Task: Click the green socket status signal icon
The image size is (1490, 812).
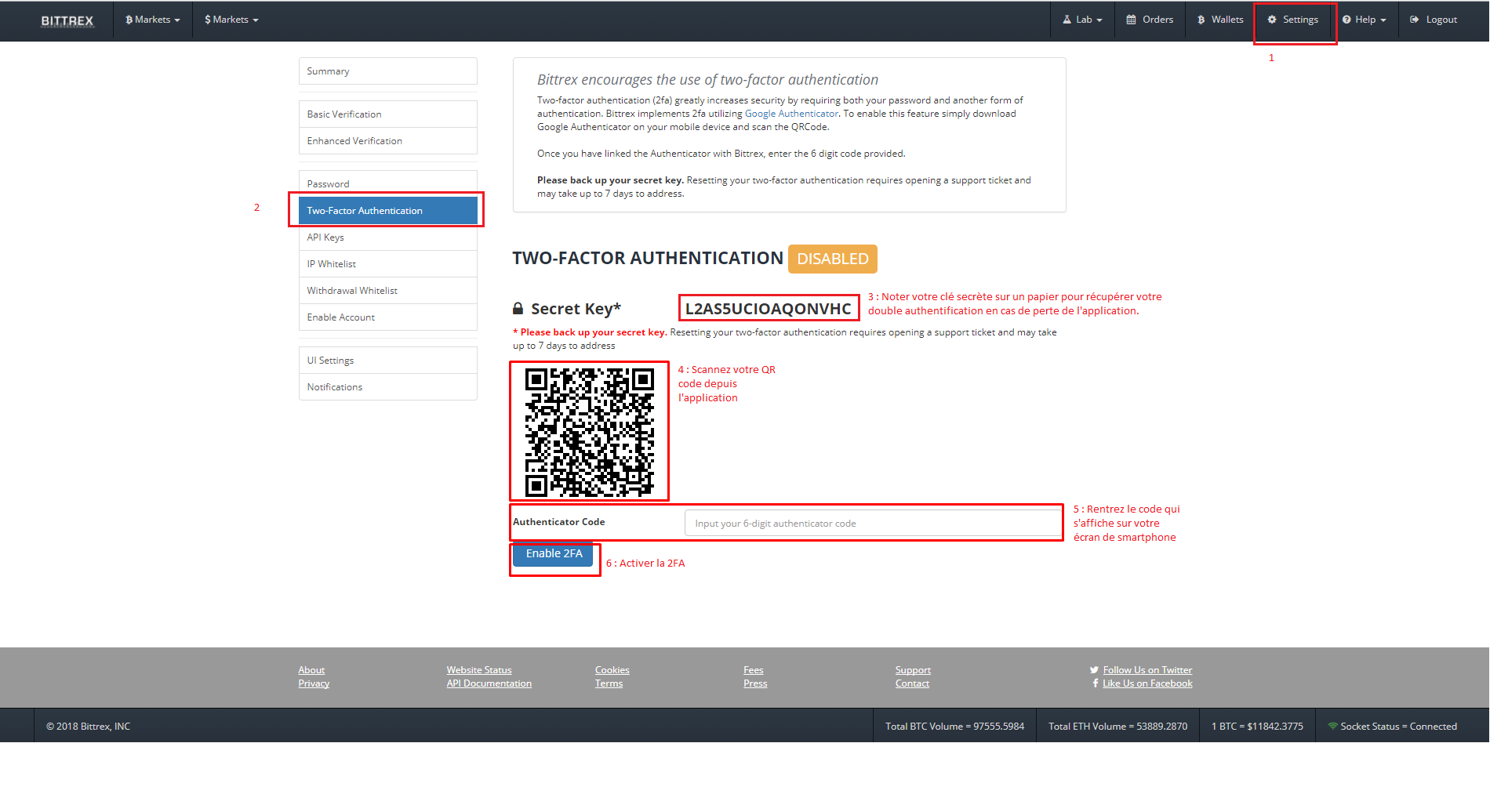Action: (1332, 726)
